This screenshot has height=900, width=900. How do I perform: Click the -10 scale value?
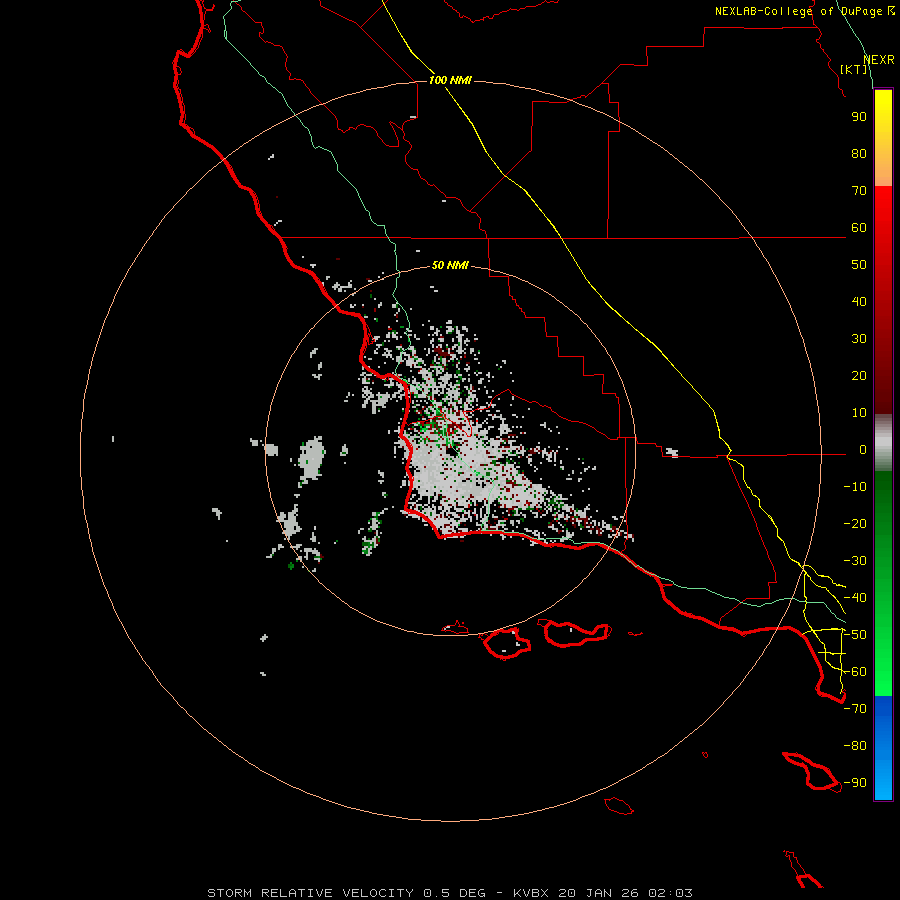(x=855, y=487)
